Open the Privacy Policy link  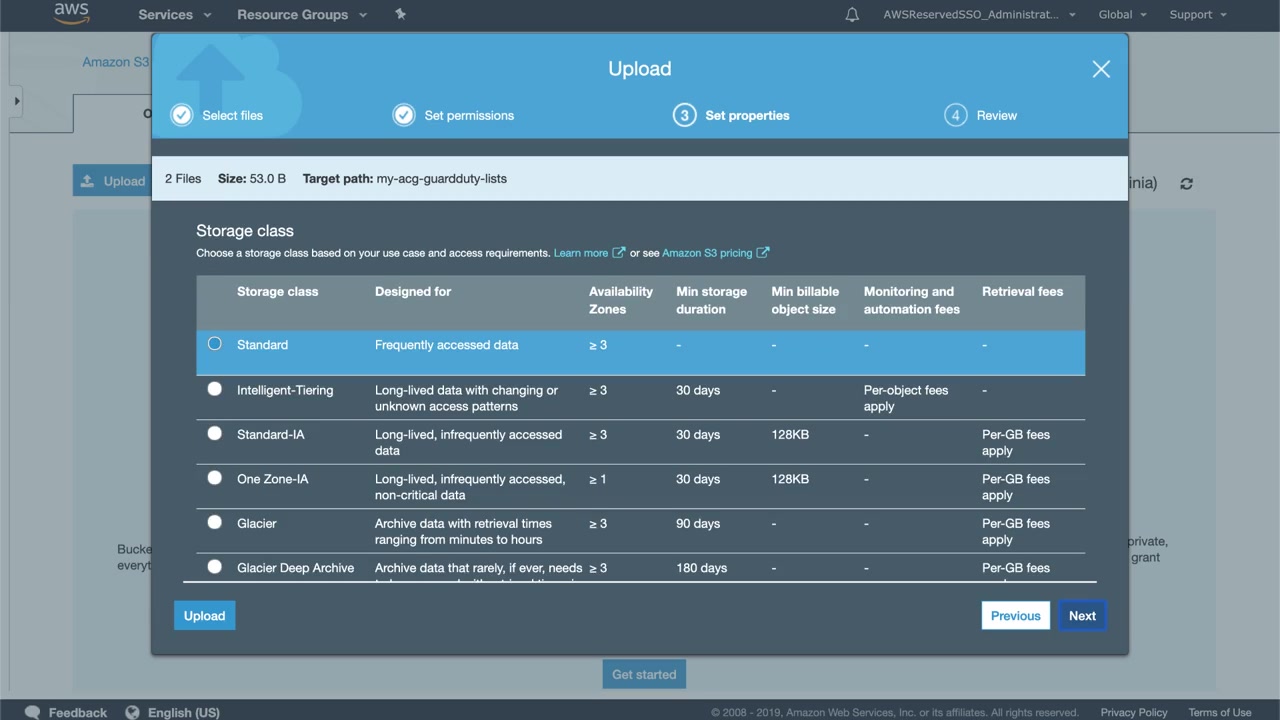(1134, 713)
